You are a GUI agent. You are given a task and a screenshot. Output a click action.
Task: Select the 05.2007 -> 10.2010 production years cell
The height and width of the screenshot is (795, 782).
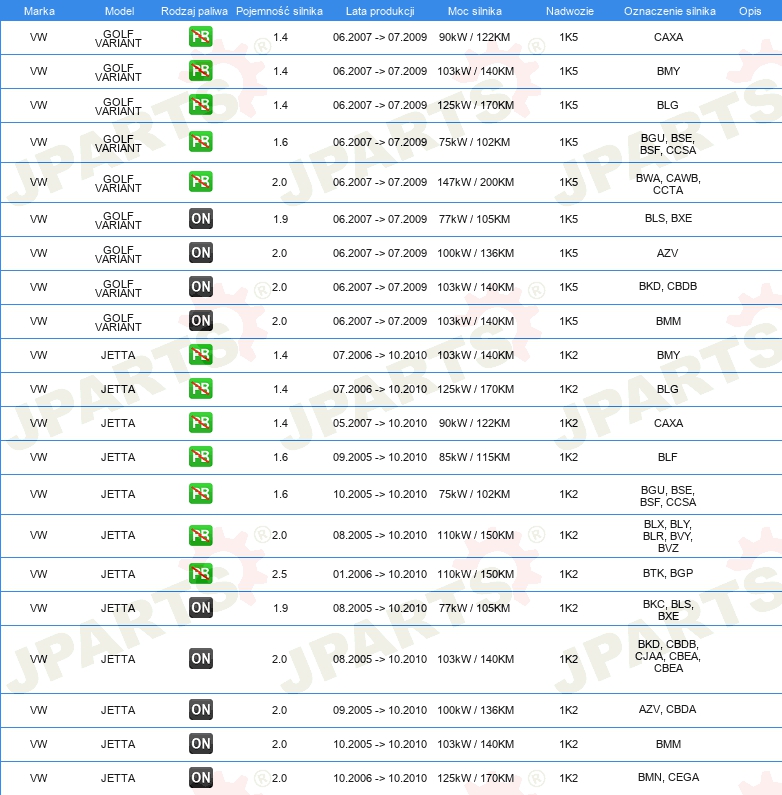pyautogui.click(x=380, y=423)
